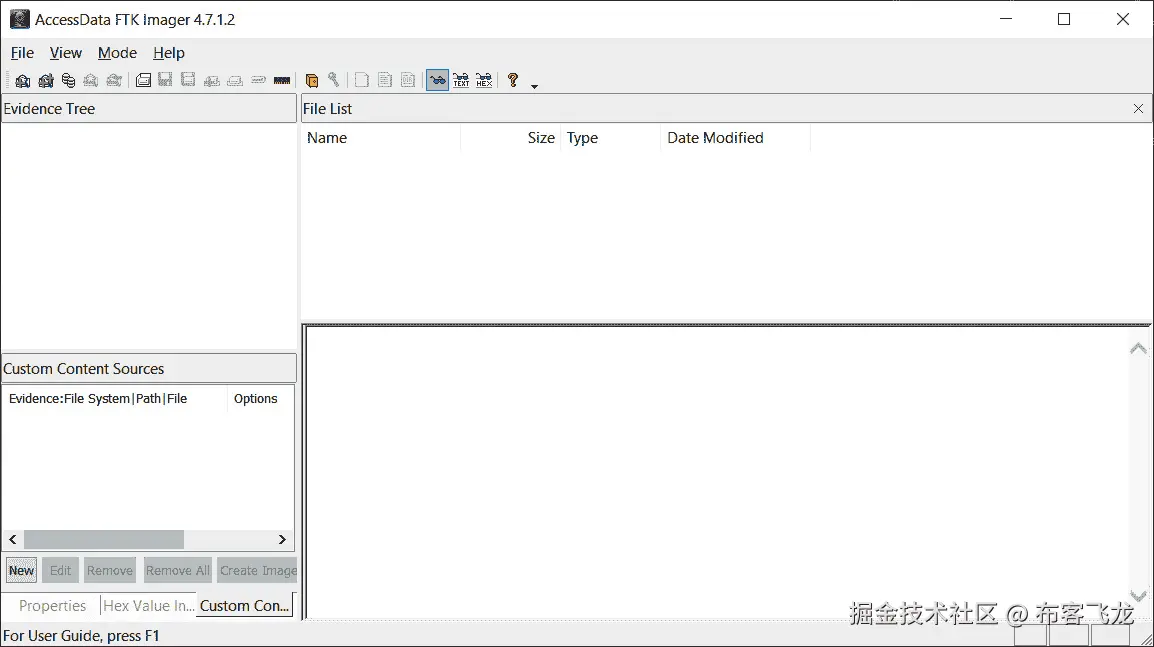Viewport: 1154px width, 647px height.
Task: Click the greyed Export Disk Image icon
Action: tap(166, 80)
